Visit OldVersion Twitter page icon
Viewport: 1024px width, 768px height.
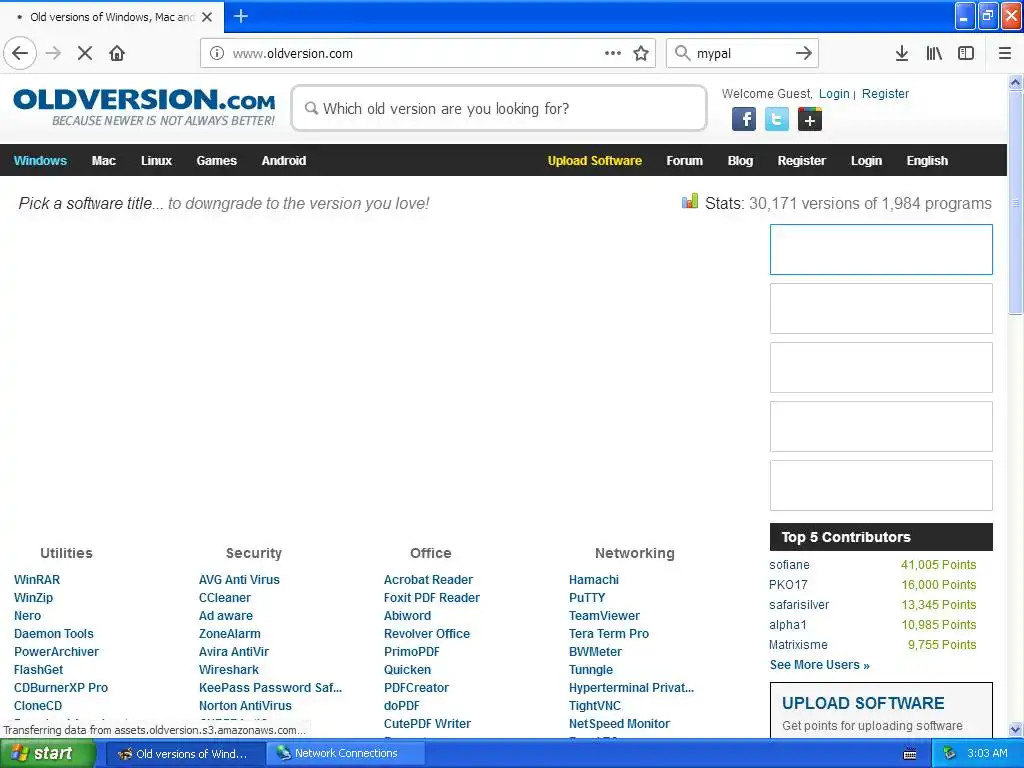pyautogui.click(x=776, y=120)
